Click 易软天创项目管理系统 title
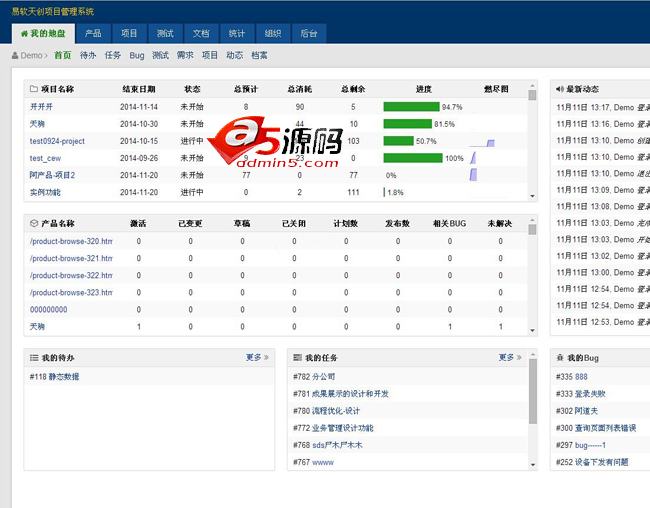 (53, 12)
